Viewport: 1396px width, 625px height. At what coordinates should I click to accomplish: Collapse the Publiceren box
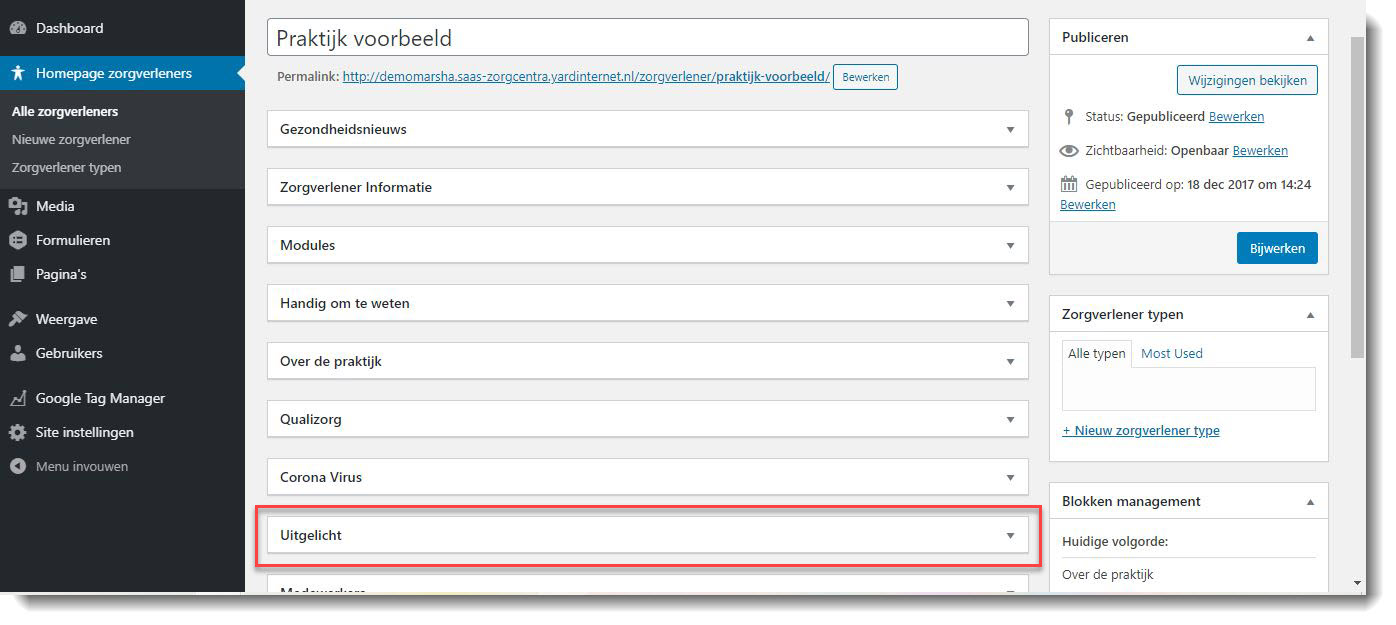point(1310,38)
